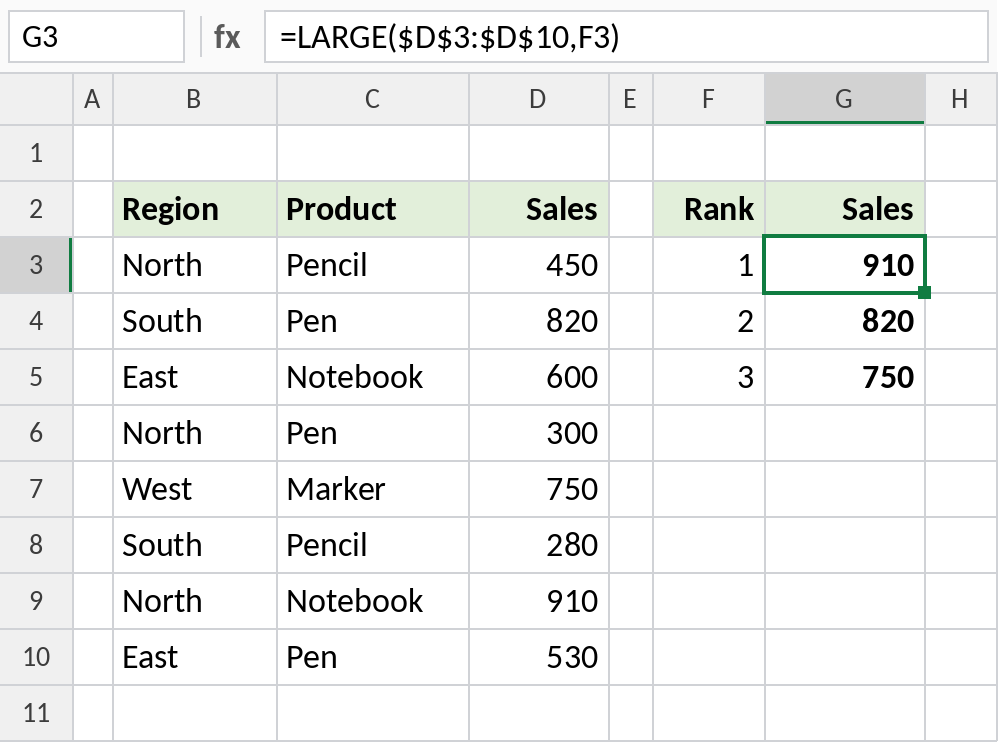Select cell D9 with value 910

tap(539, 601)
